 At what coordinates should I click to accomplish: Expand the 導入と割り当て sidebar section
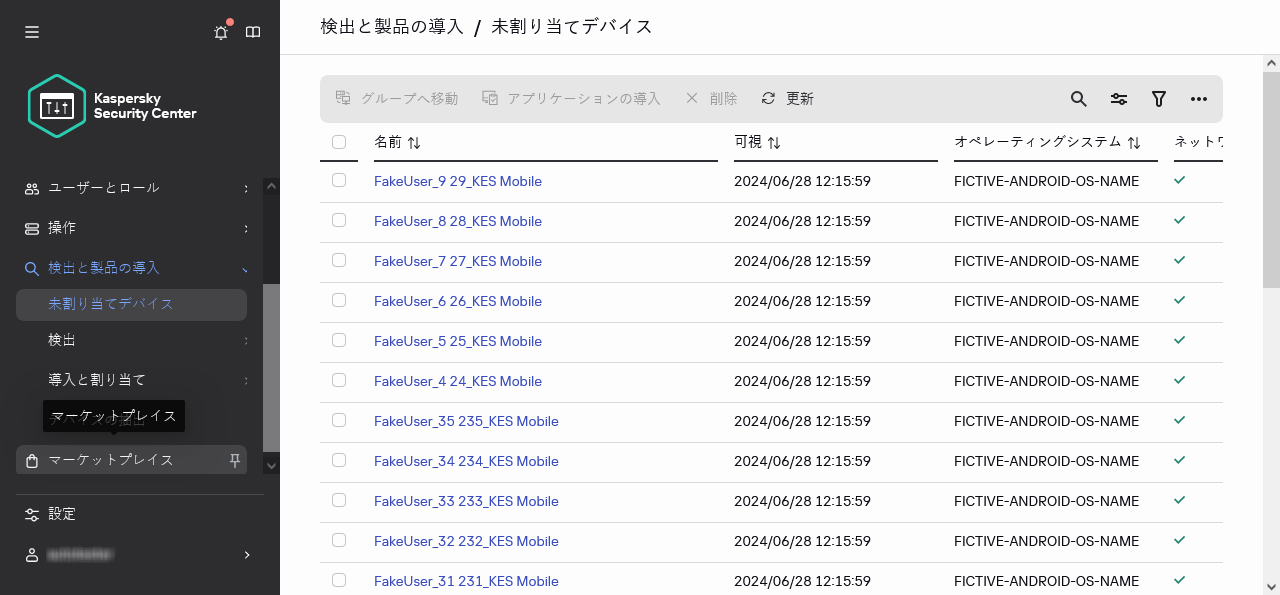245,380
